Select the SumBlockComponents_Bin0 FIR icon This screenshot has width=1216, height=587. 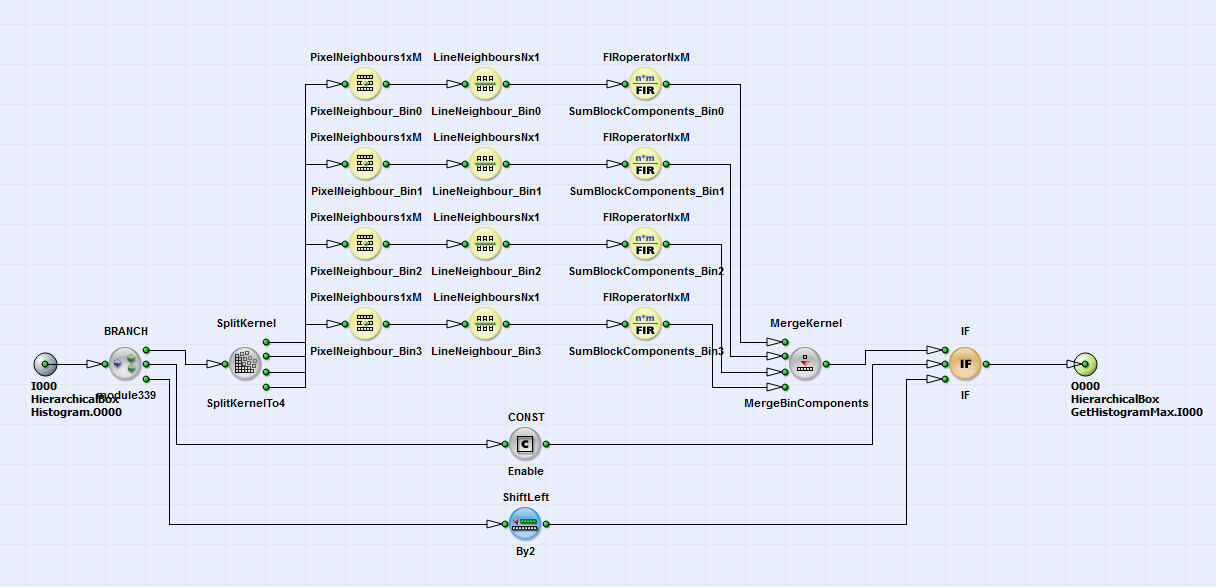[645, 84]
